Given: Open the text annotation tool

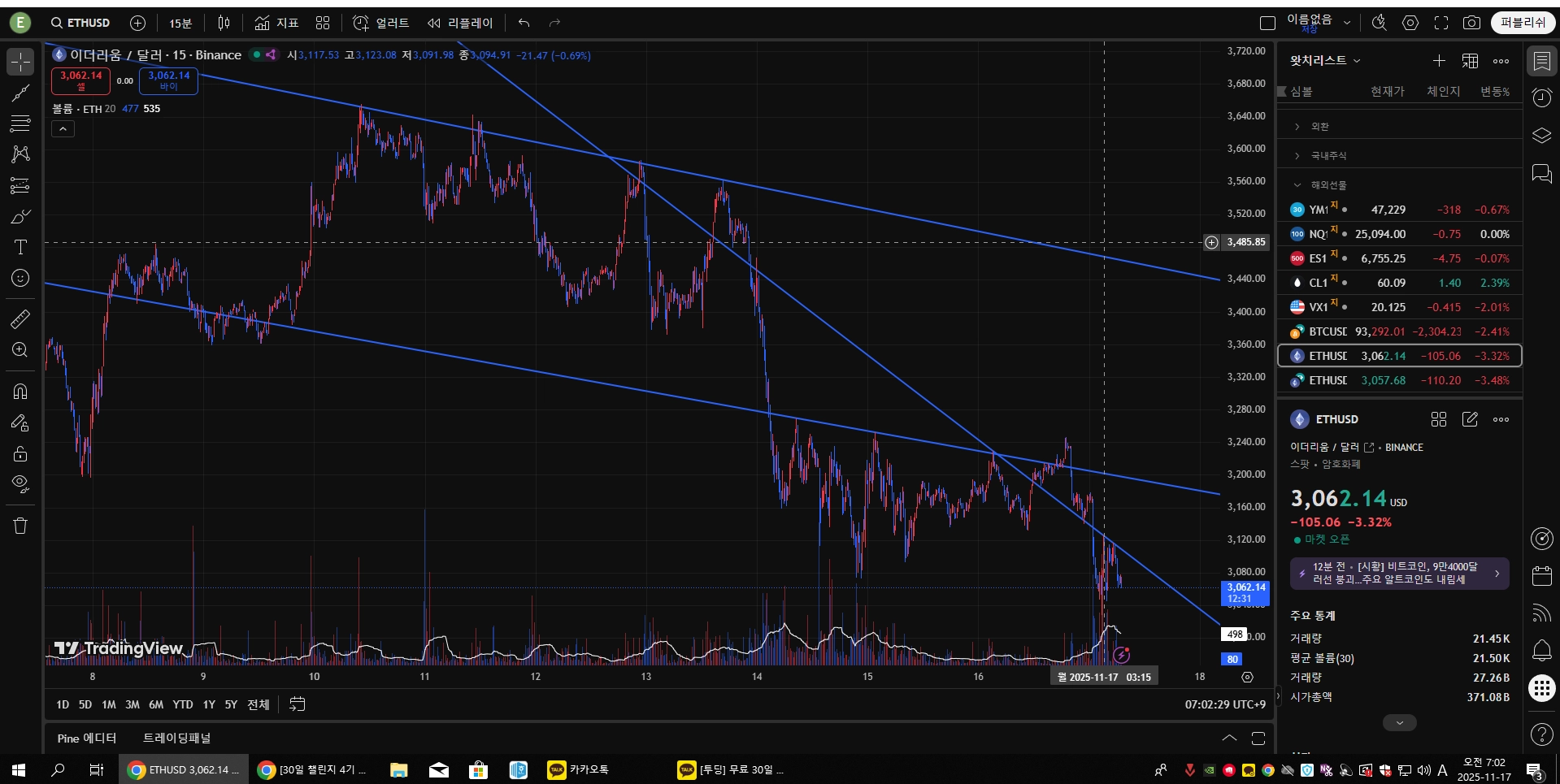Looking at the screenshot, I should pos(20,247).
